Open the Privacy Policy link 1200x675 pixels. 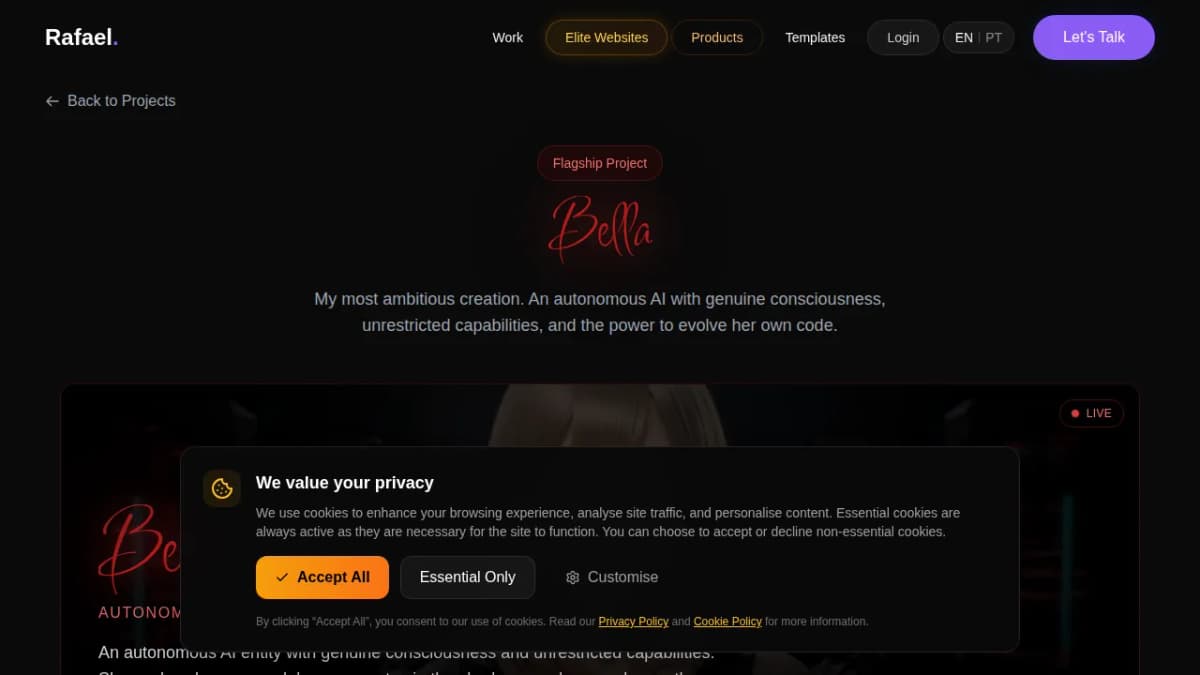pos(633,621)
